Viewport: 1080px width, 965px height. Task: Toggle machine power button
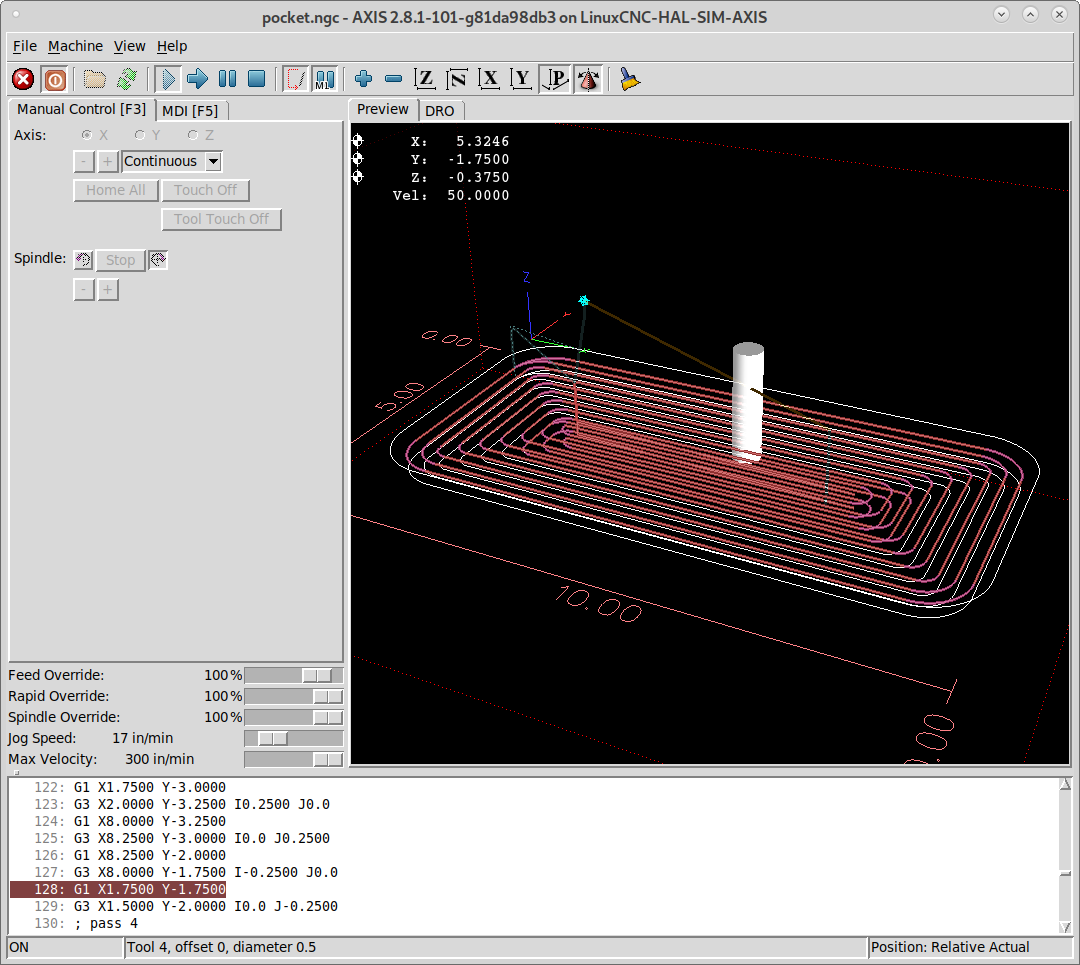click(54, 79)
